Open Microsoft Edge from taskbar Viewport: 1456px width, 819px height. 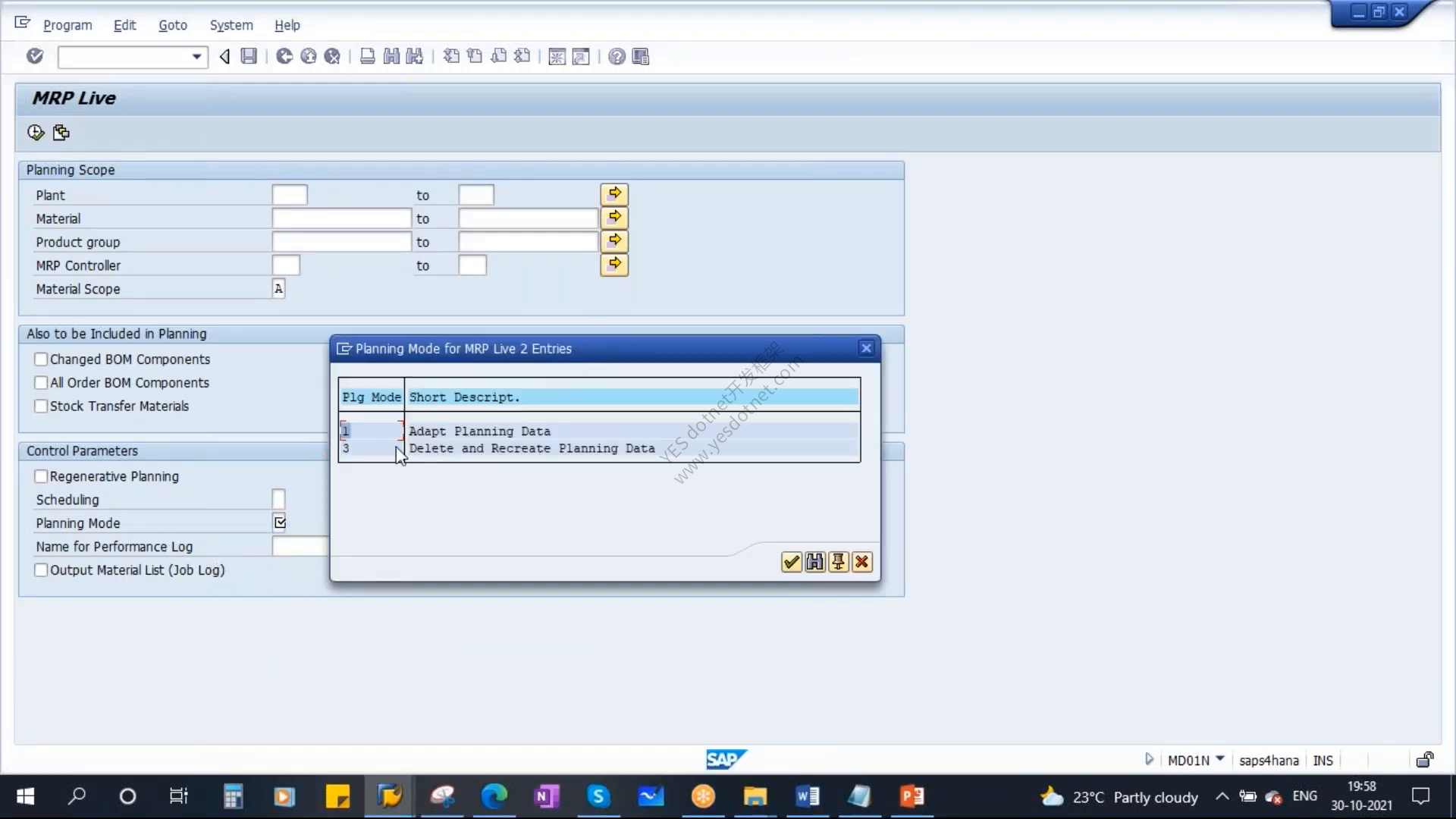pyautogui.click(x=494, y=796)
